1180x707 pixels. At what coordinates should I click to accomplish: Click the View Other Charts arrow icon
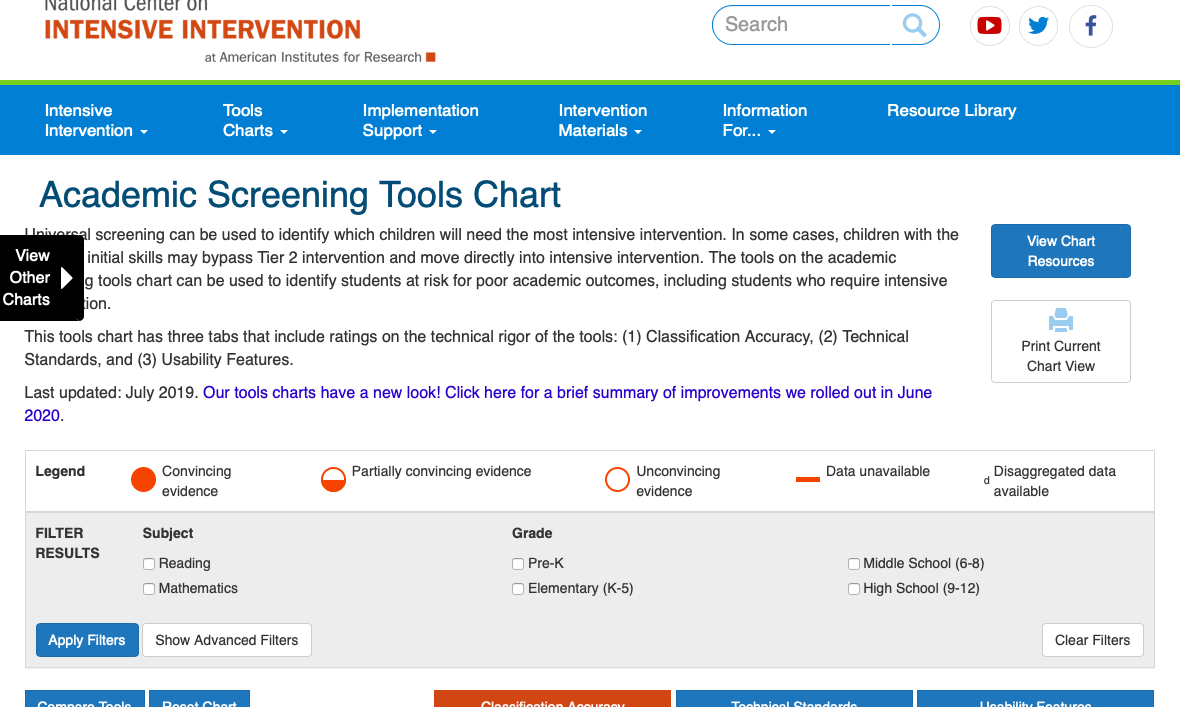[66, 278]
